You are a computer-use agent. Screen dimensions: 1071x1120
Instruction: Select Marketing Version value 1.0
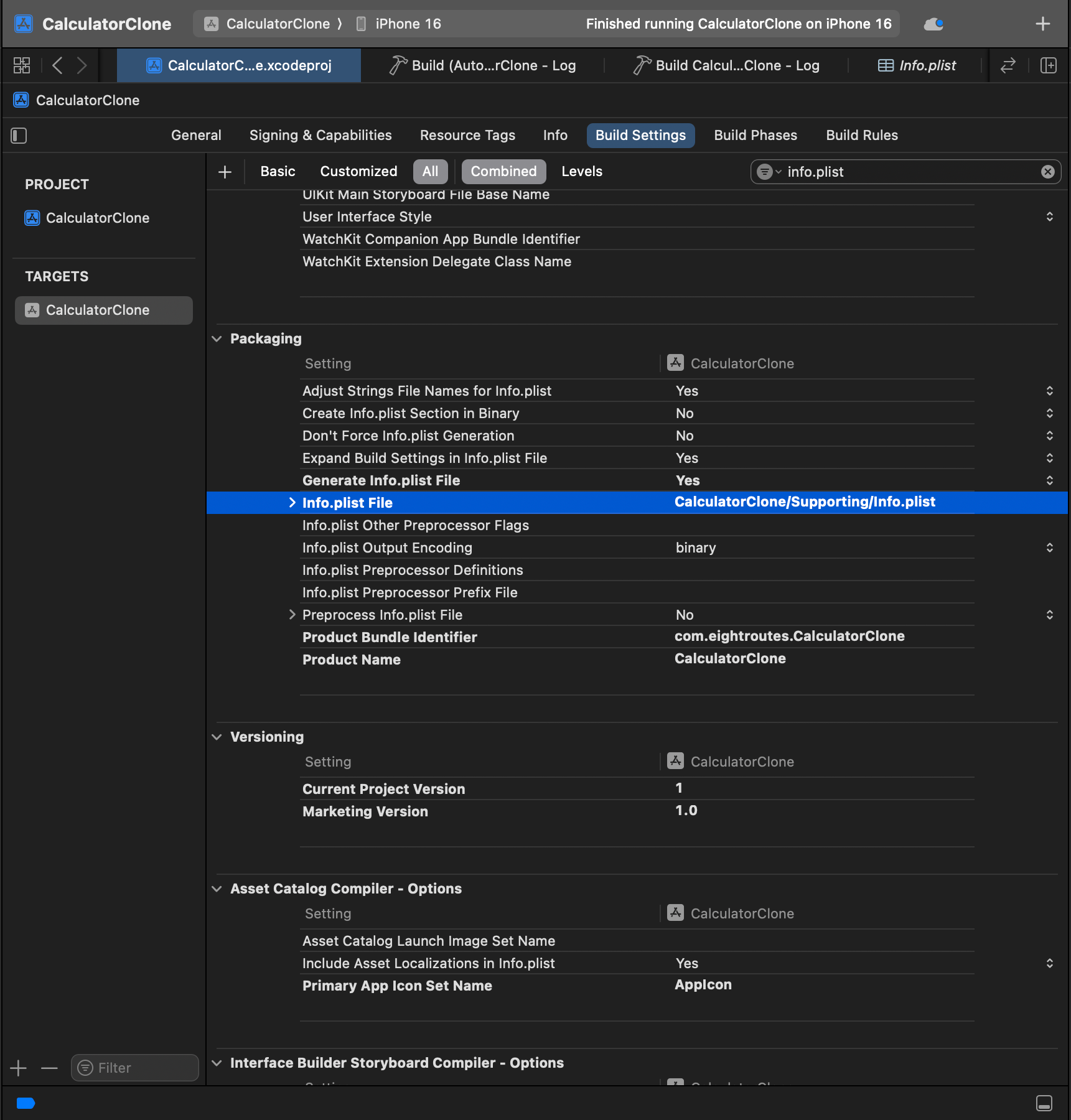(686, 811)
